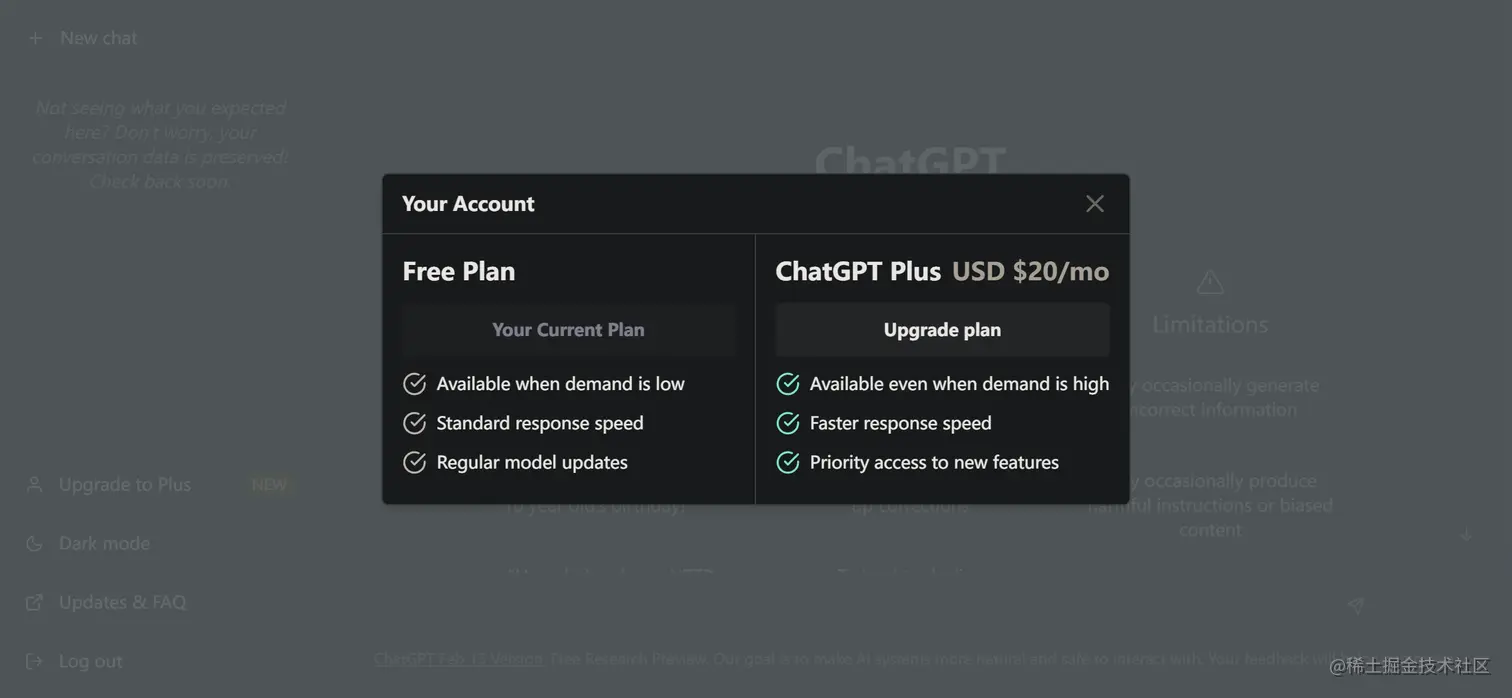Click the person icon for Upgrade to Plus

[x=34, y=485]
